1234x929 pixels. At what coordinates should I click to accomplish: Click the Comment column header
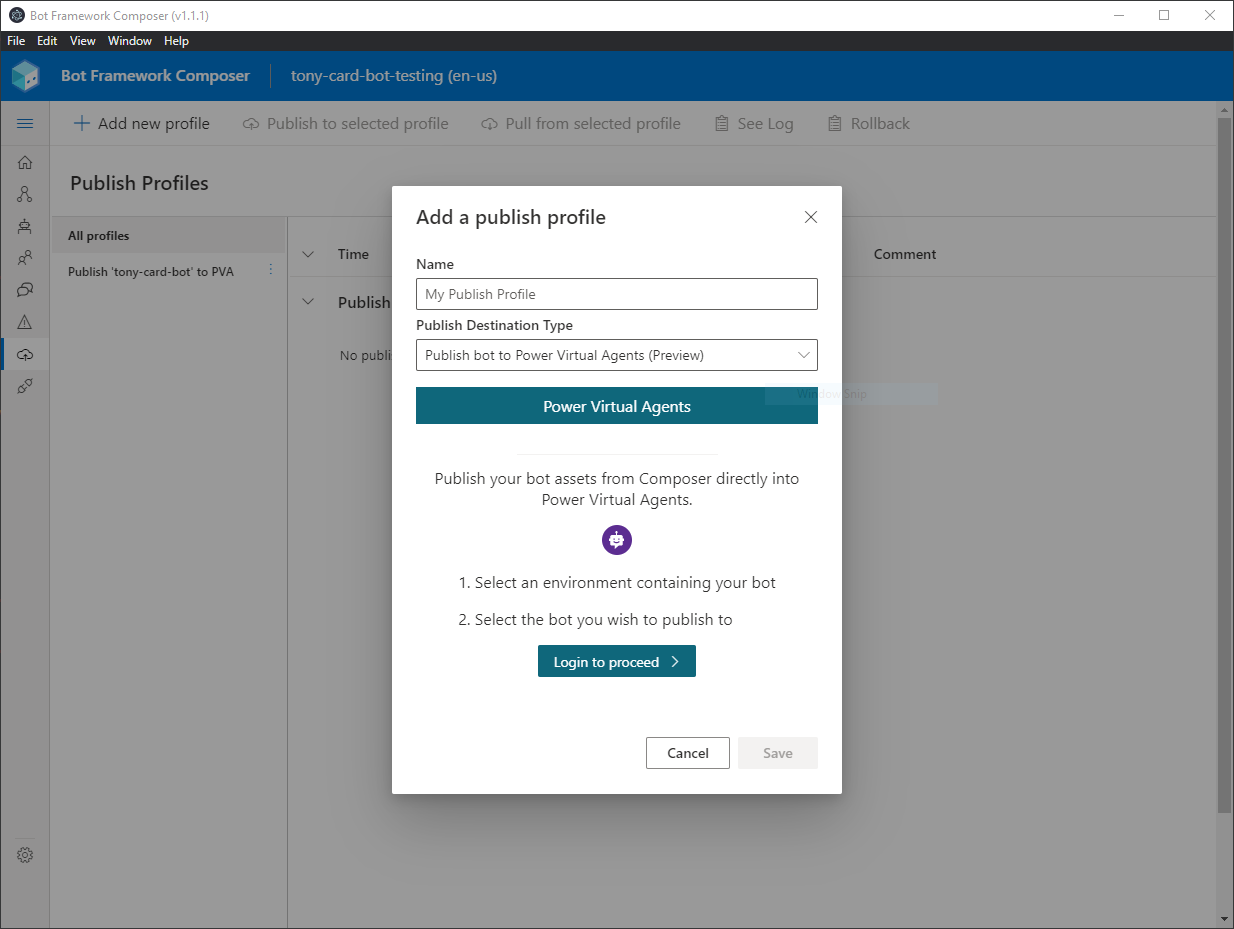[x=905, y=254]
